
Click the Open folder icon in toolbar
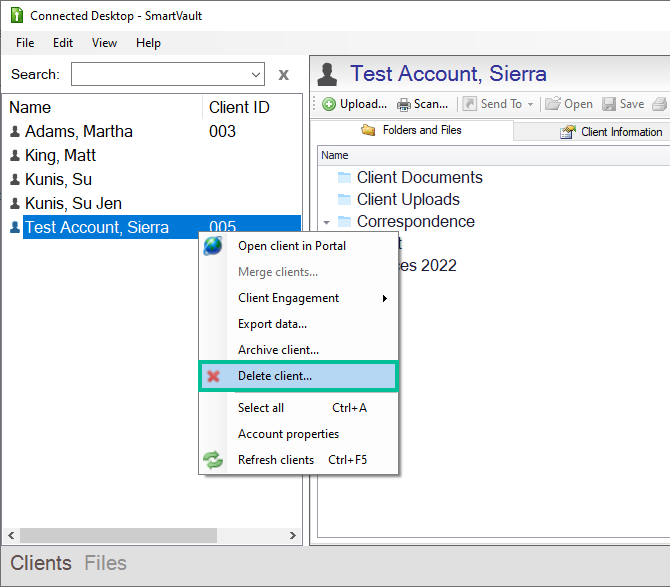(x=553, y=103)
